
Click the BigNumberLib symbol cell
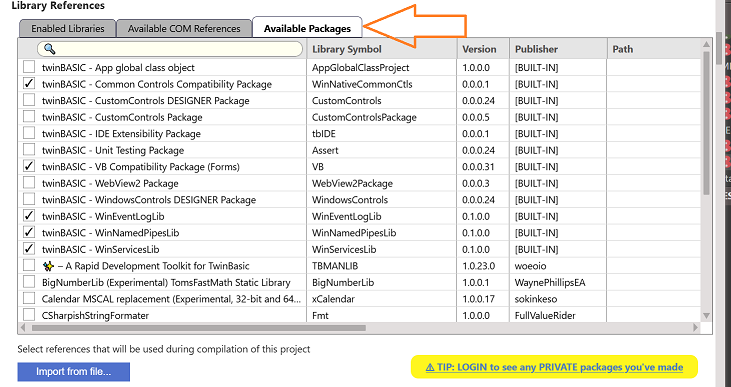pos(382,282)
